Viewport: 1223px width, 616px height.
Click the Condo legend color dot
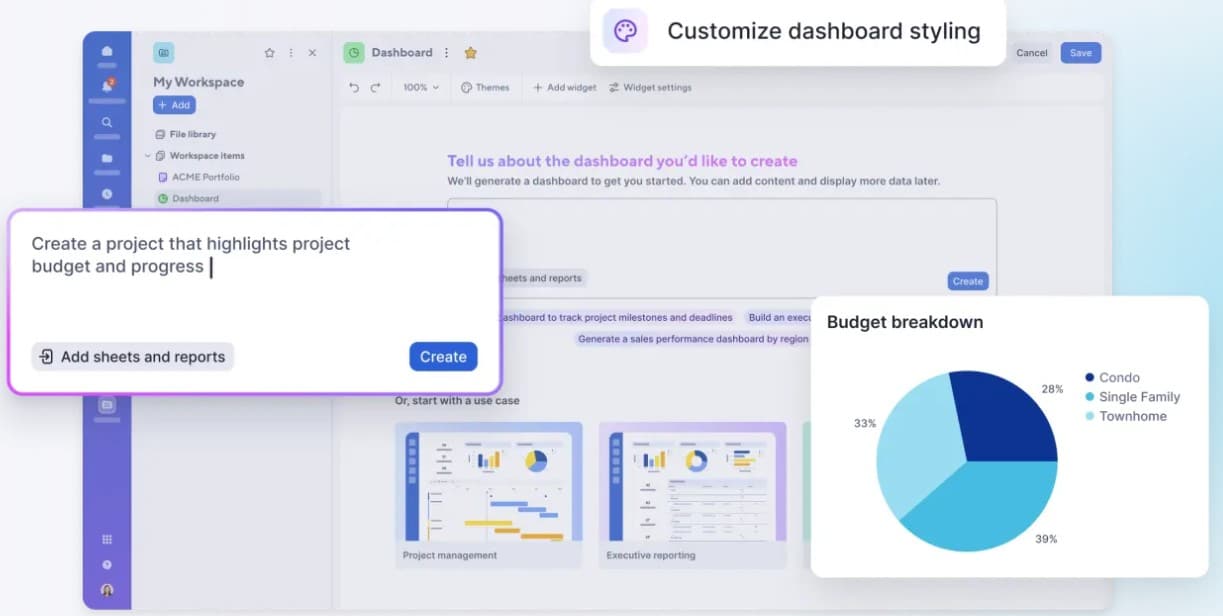pyautogui.click(x=1089, y=378)
